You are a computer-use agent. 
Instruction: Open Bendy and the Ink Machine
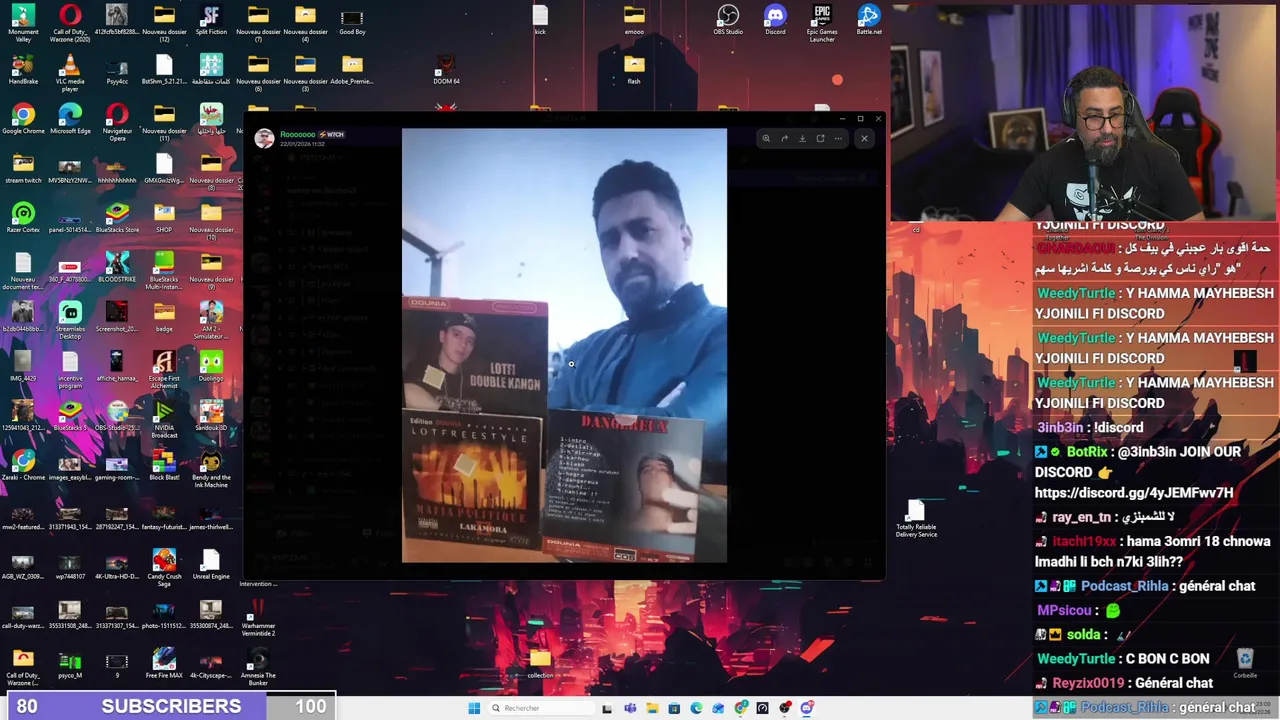point(211,469)
